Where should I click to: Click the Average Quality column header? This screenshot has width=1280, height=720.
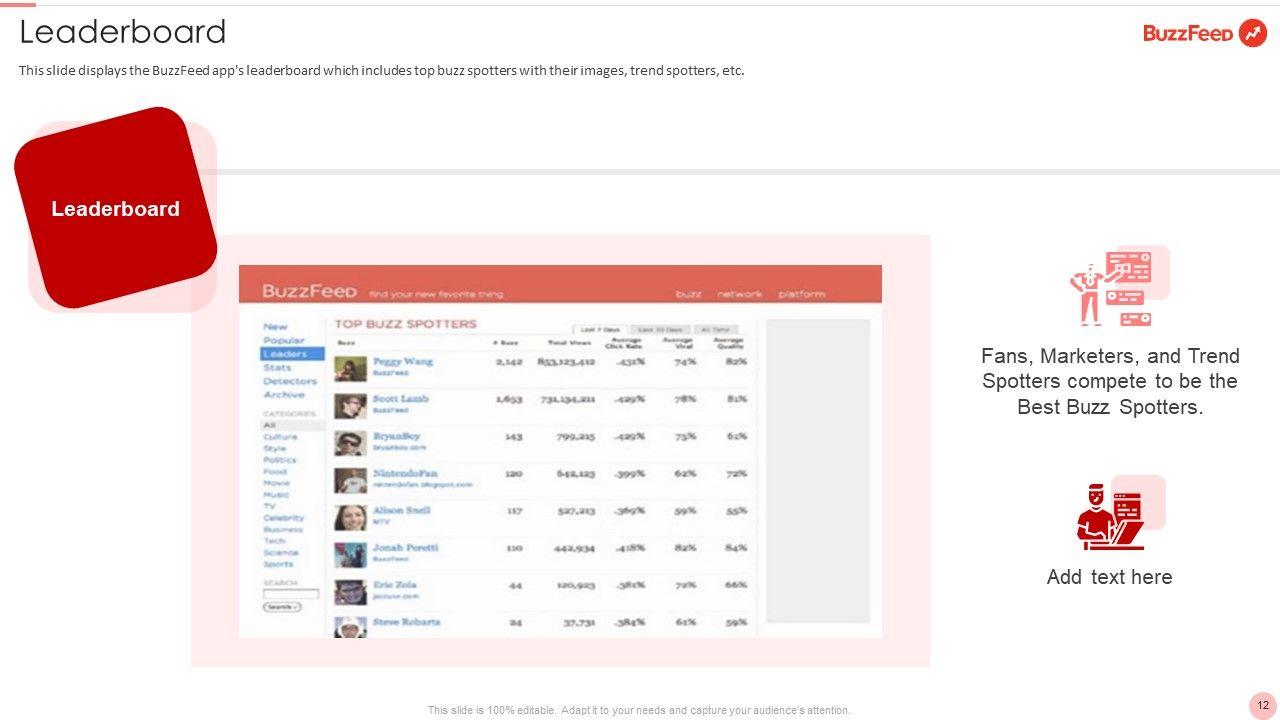pyautogui.click(x=730, y=343)
